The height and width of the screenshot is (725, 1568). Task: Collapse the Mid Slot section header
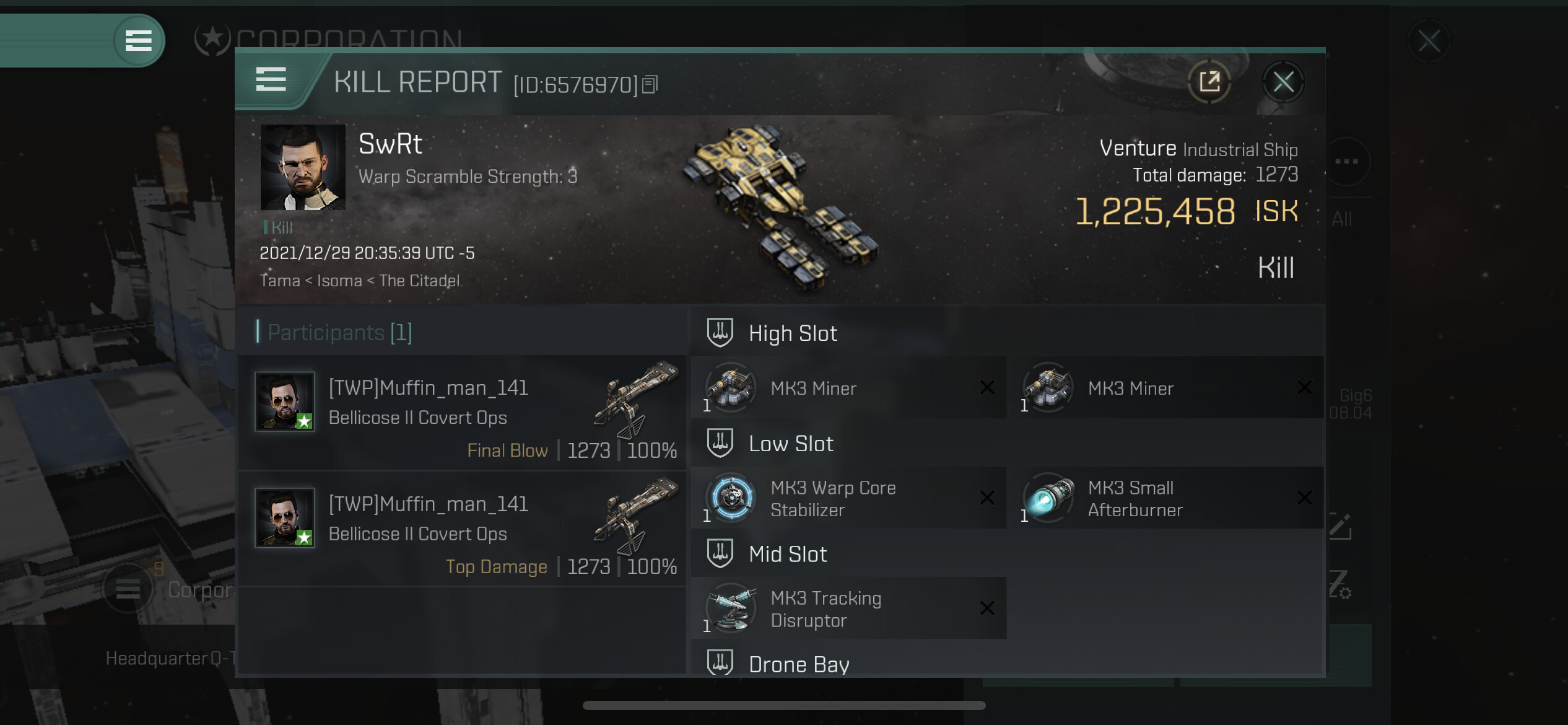(1007, 553)
